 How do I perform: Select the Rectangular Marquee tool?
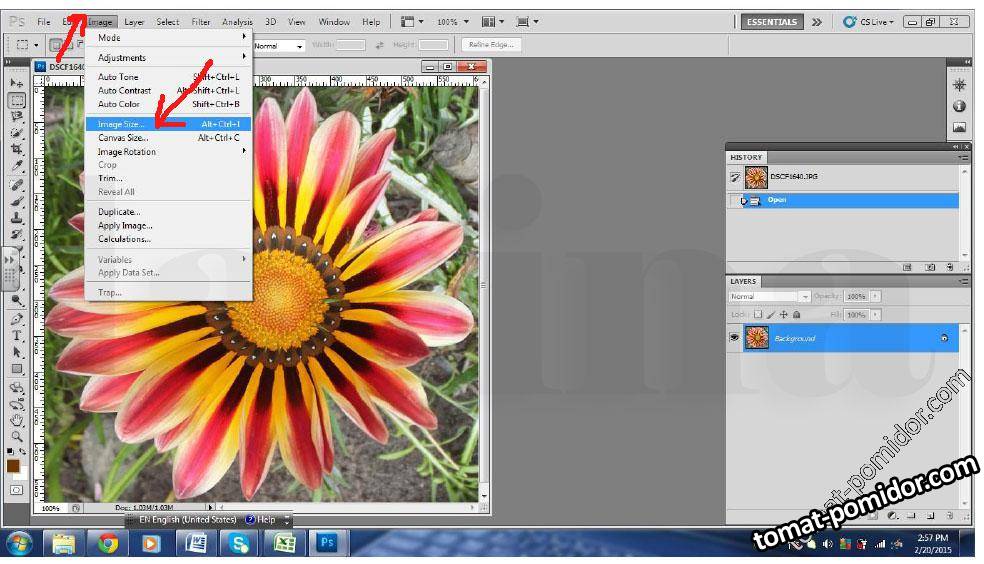[17, 100]
